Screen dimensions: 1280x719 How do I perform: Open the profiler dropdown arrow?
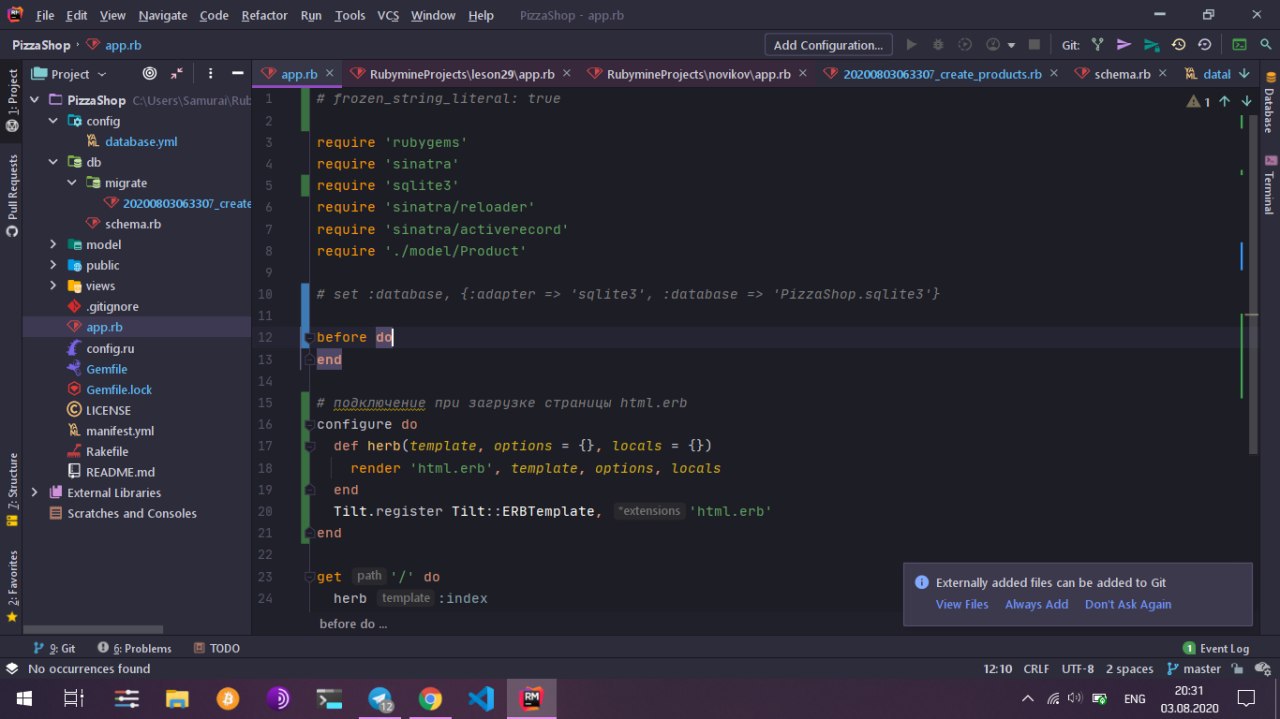[x=1011, y=45]
